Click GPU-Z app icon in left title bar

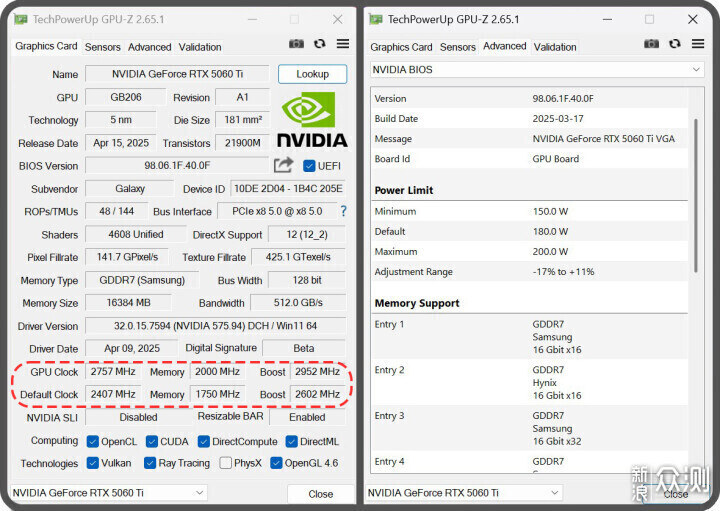pyautogui.click(x=20, y=19)
